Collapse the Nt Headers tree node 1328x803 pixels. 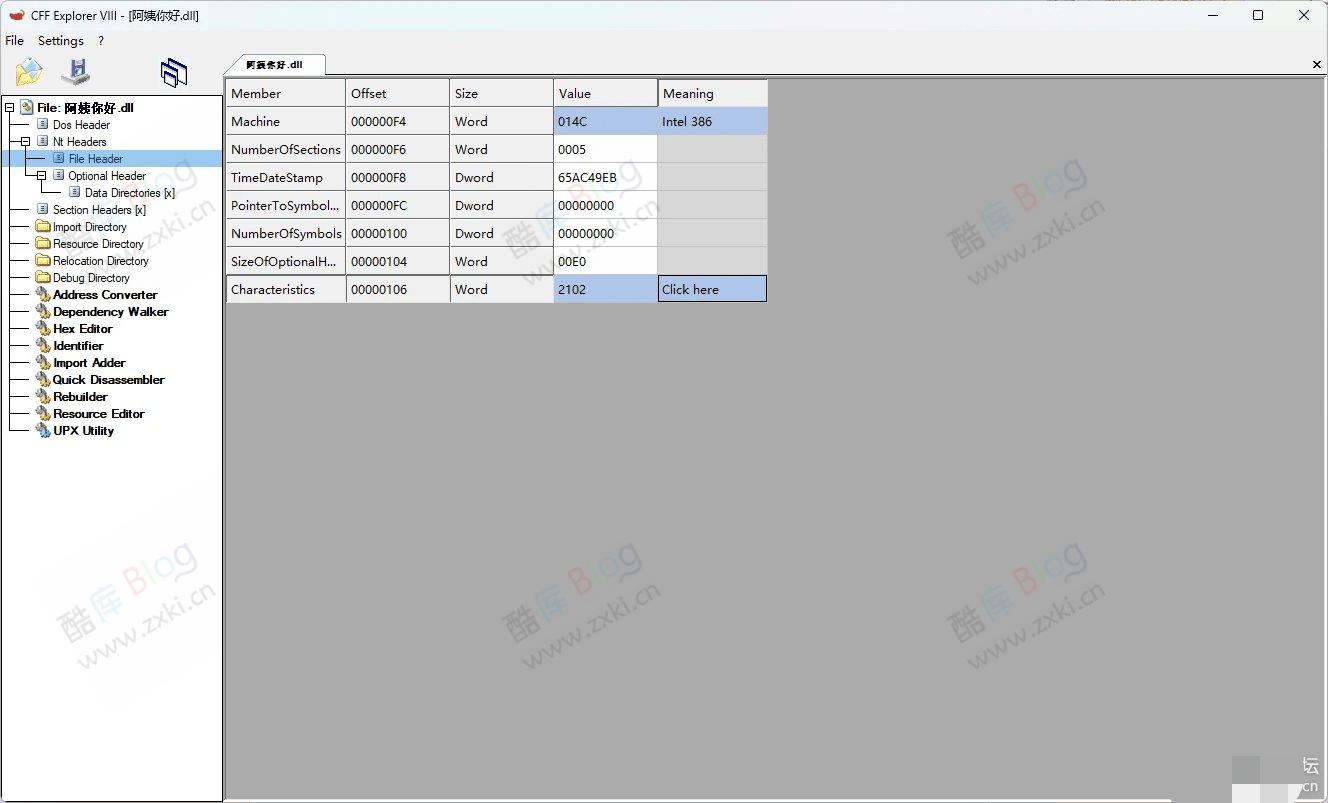(26, 142)
